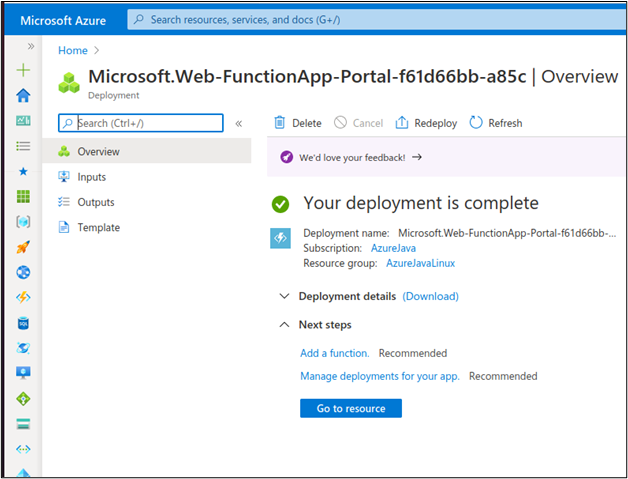Click Redeploy in the toolbar
Screen dimensions: 628x479
[x=426, y=123]
